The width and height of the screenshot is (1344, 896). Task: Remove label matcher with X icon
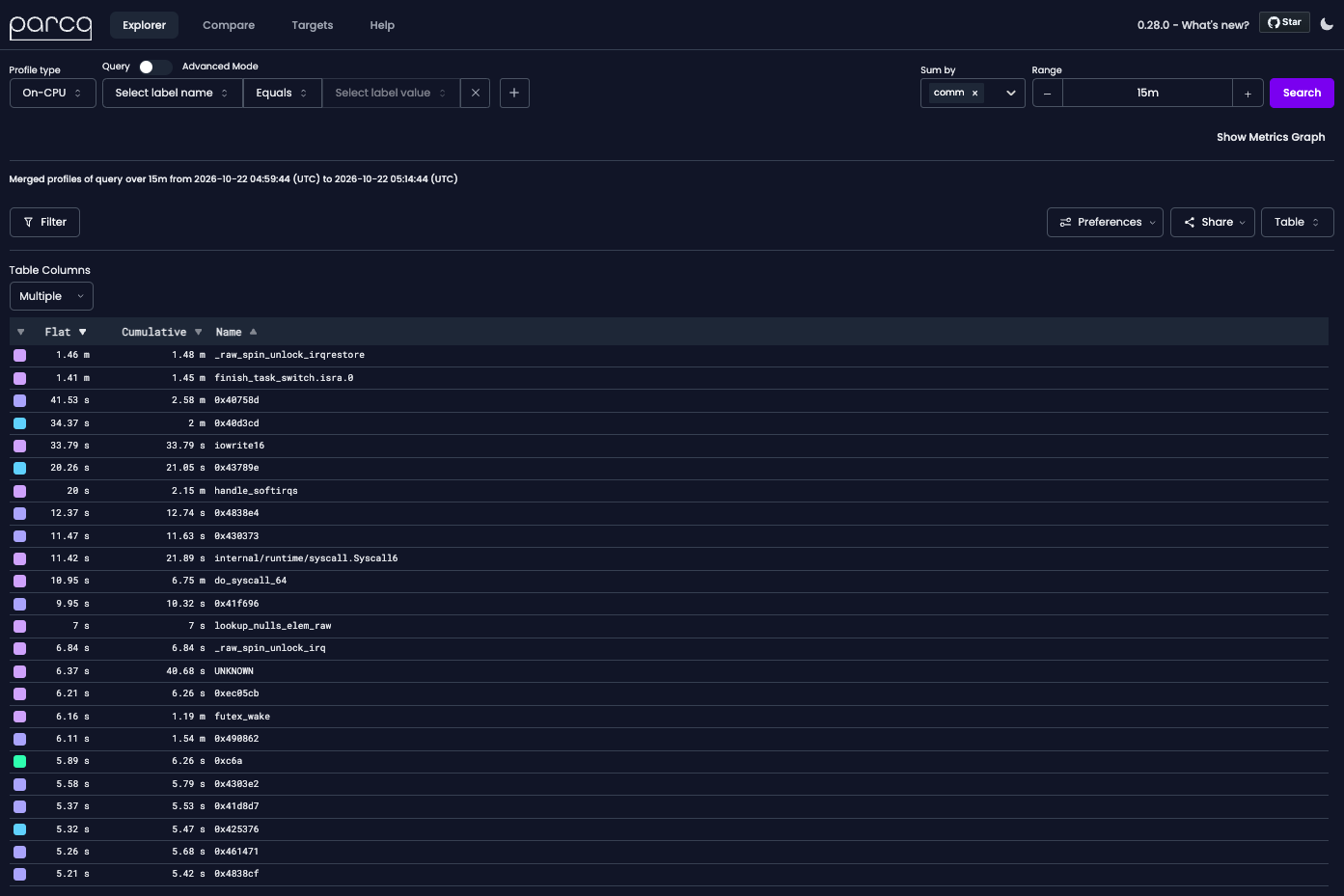[476, 93]
